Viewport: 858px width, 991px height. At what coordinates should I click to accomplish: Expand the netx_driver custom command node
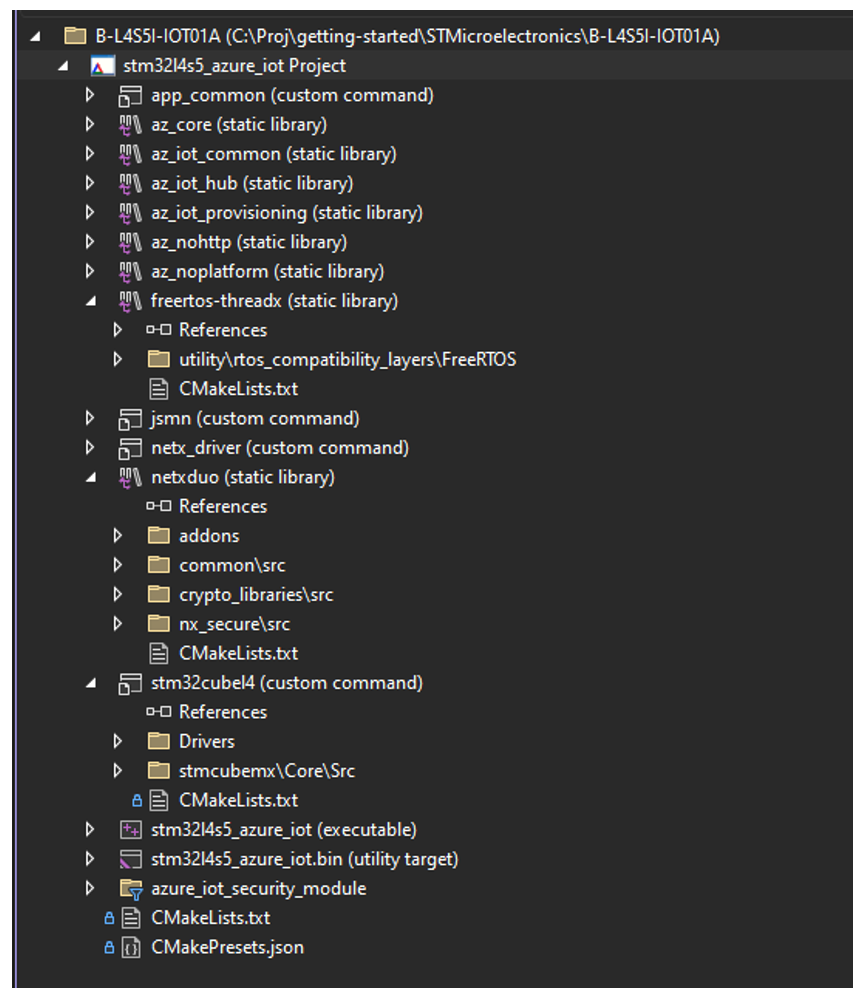(90, 448)
